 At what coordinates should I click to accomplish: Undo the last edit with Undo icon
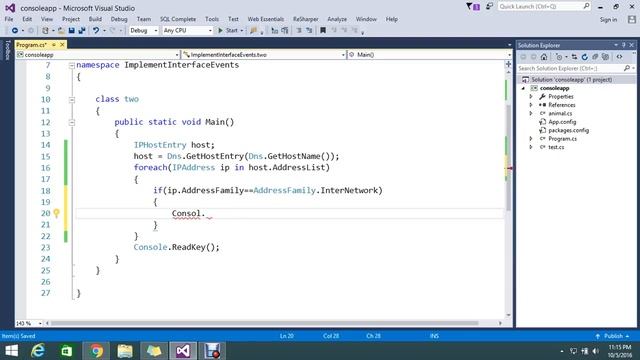click(x=96, y=31)
